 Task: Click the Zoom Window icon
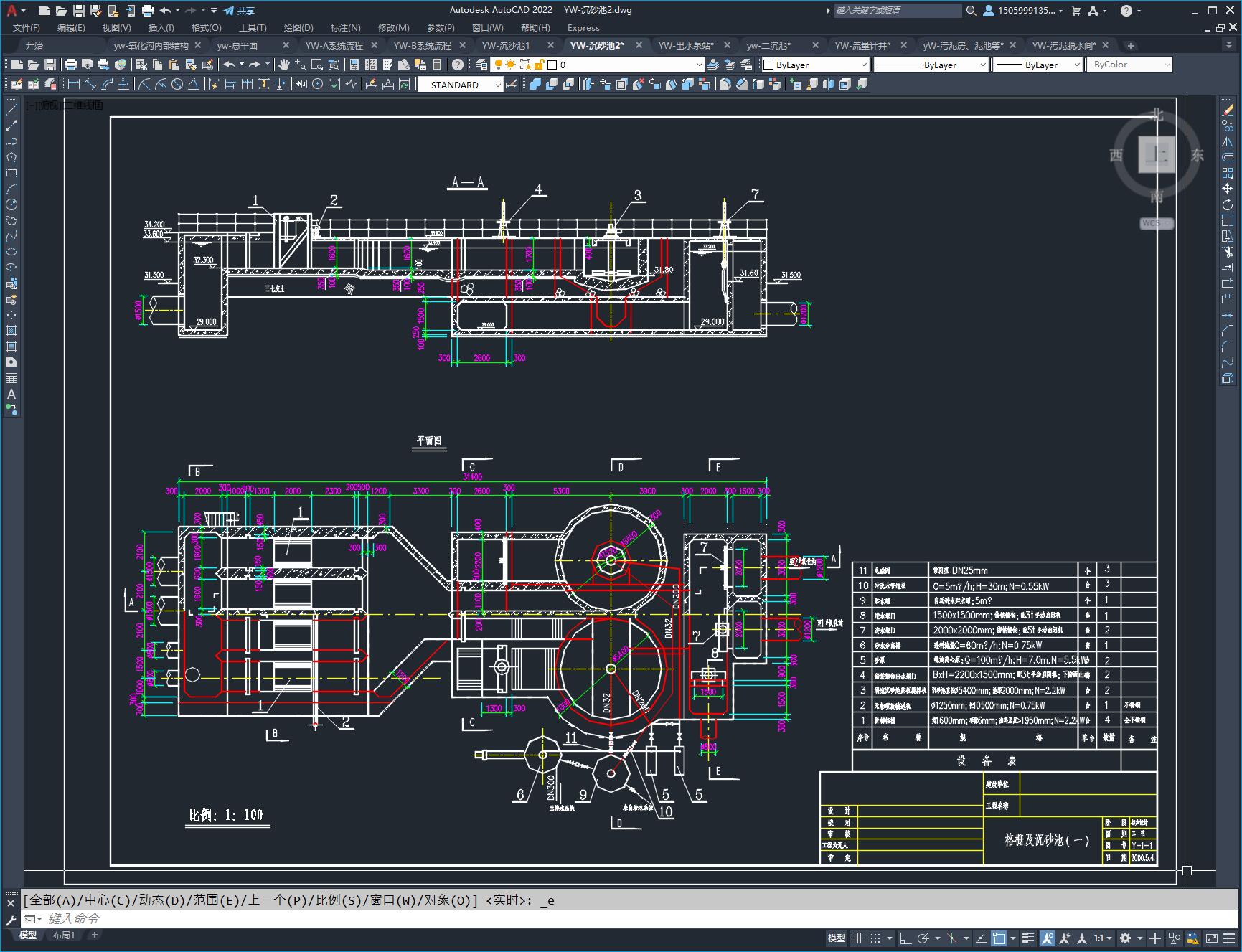(316, 65)
